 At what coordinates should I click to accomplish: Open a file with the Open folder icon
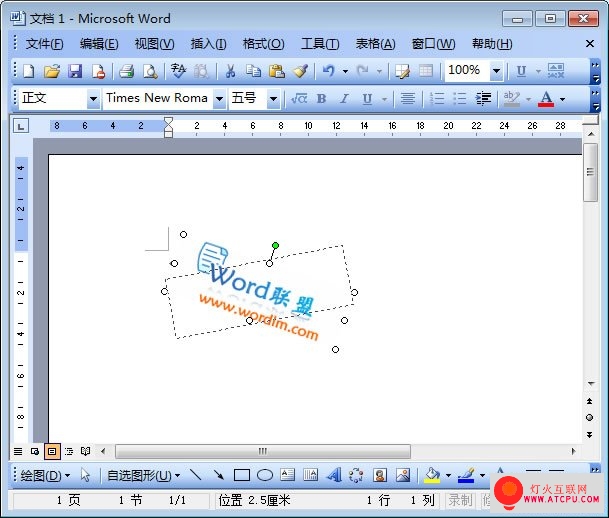(x=52, y=71)
